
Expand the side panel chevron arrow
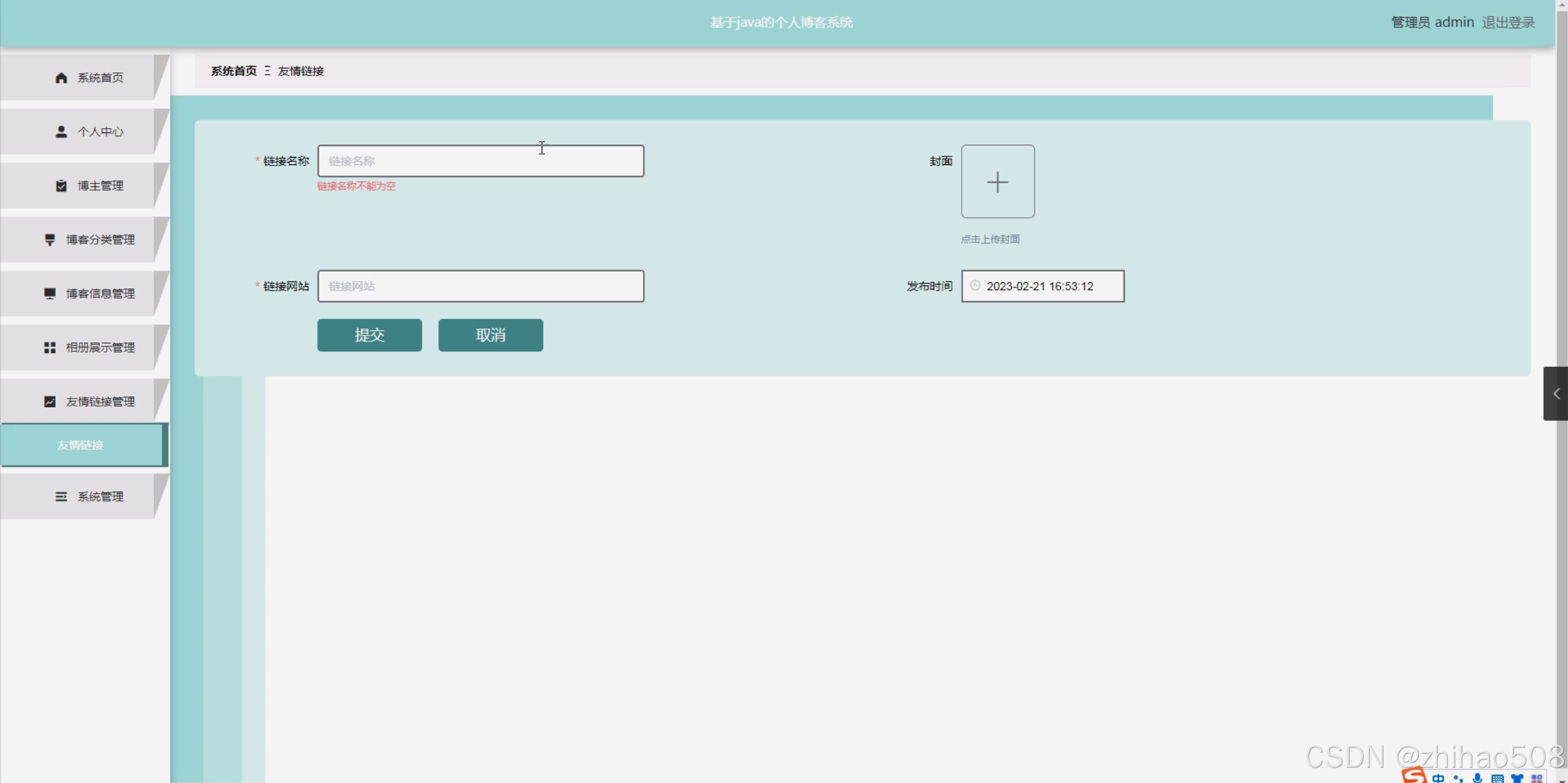click(1556, 394)
